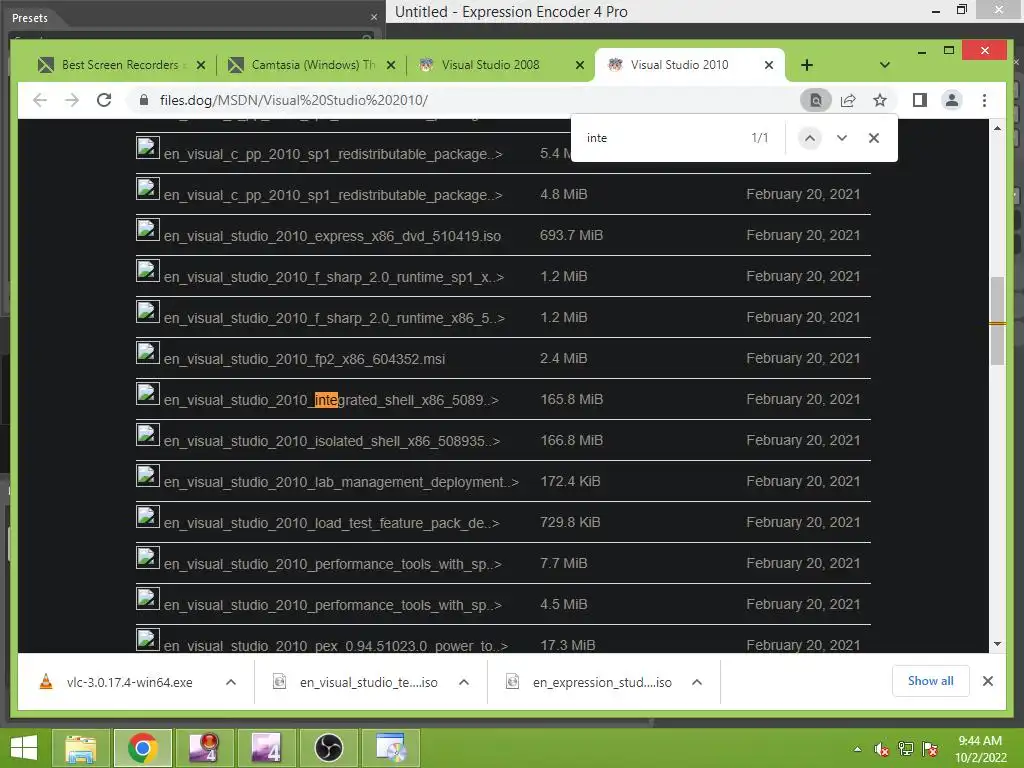Click the find-in-page icon in the address bar
The image size is (1024, 768).
pos(816,100)
